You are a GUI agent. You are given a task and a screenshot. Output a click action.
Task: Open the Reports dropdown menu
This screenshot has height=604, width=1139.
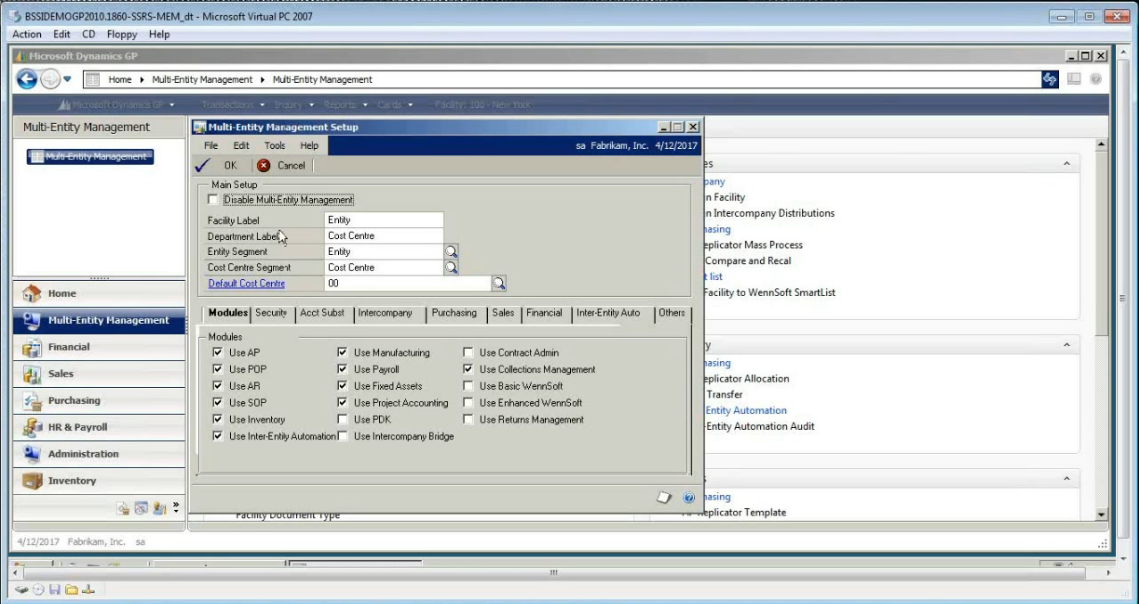point(345,105)
